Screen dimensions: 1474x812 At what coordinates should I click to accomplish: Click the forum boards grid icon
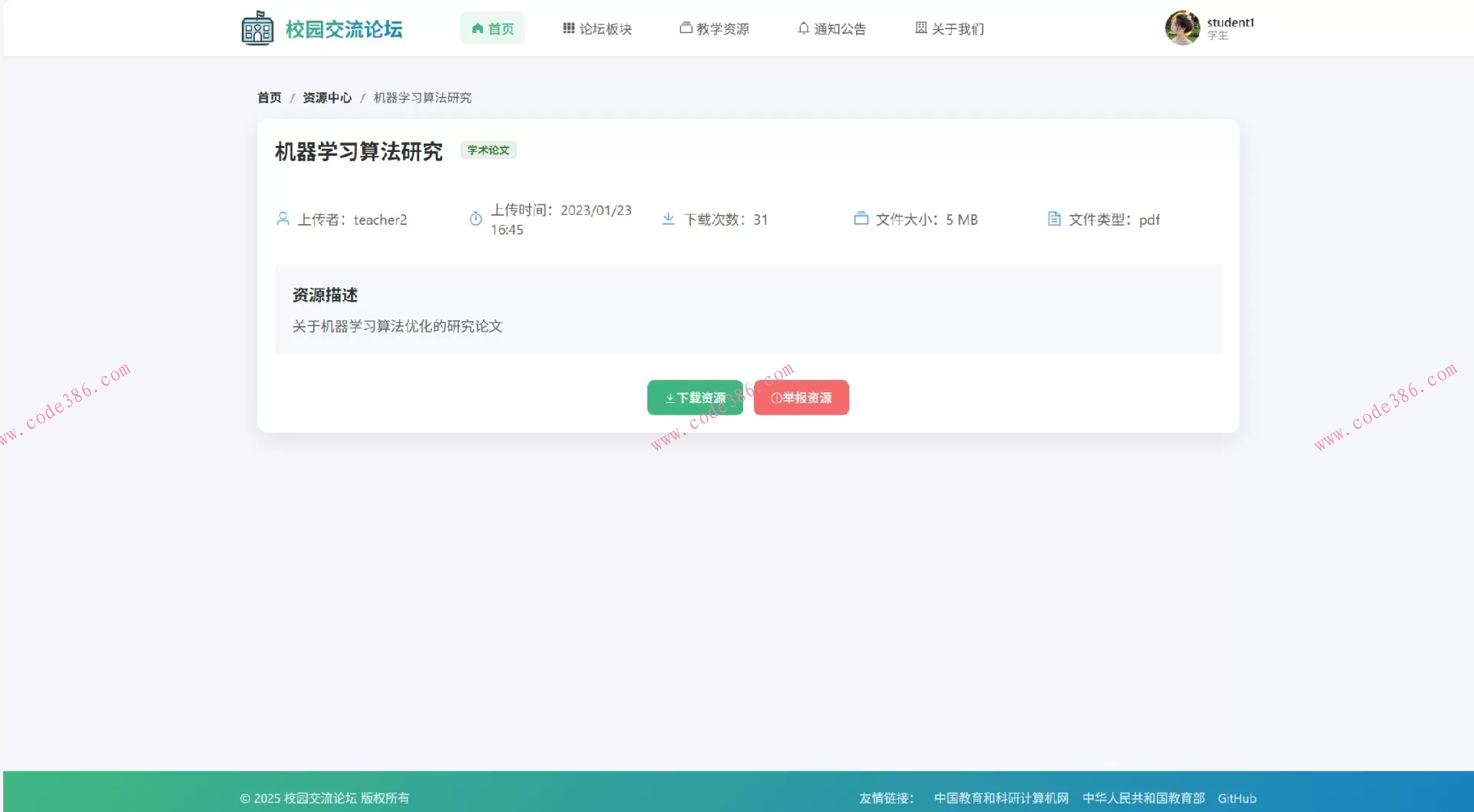569,28
